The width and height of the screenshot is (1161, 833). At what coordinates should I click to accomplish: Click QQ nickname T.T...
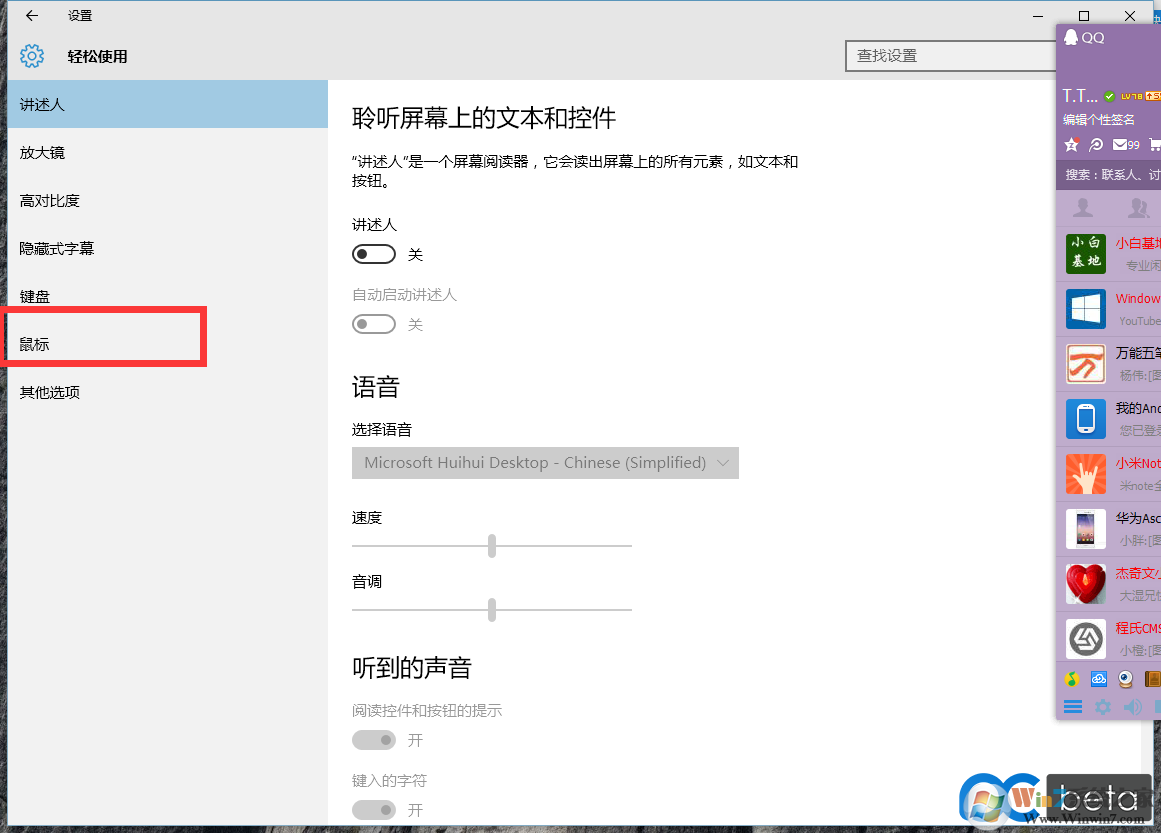[x=1080, y=96]
